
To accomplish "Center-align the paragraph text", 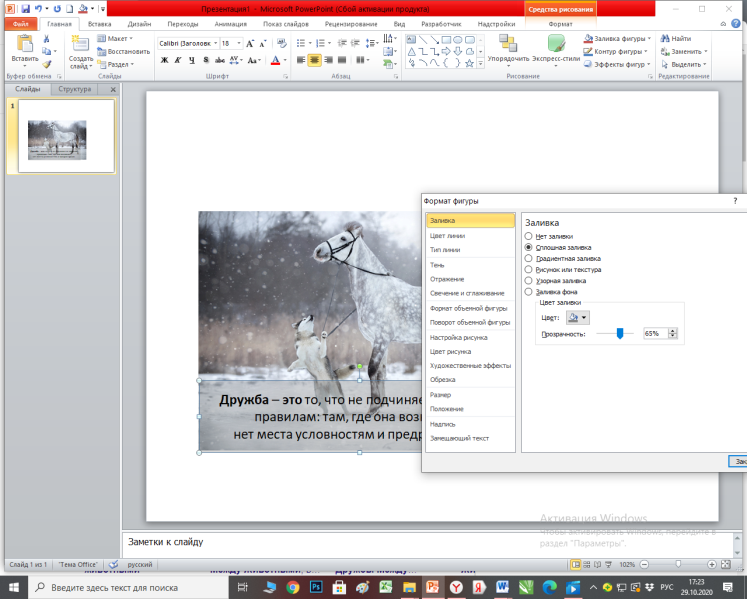I will point(314,60).
